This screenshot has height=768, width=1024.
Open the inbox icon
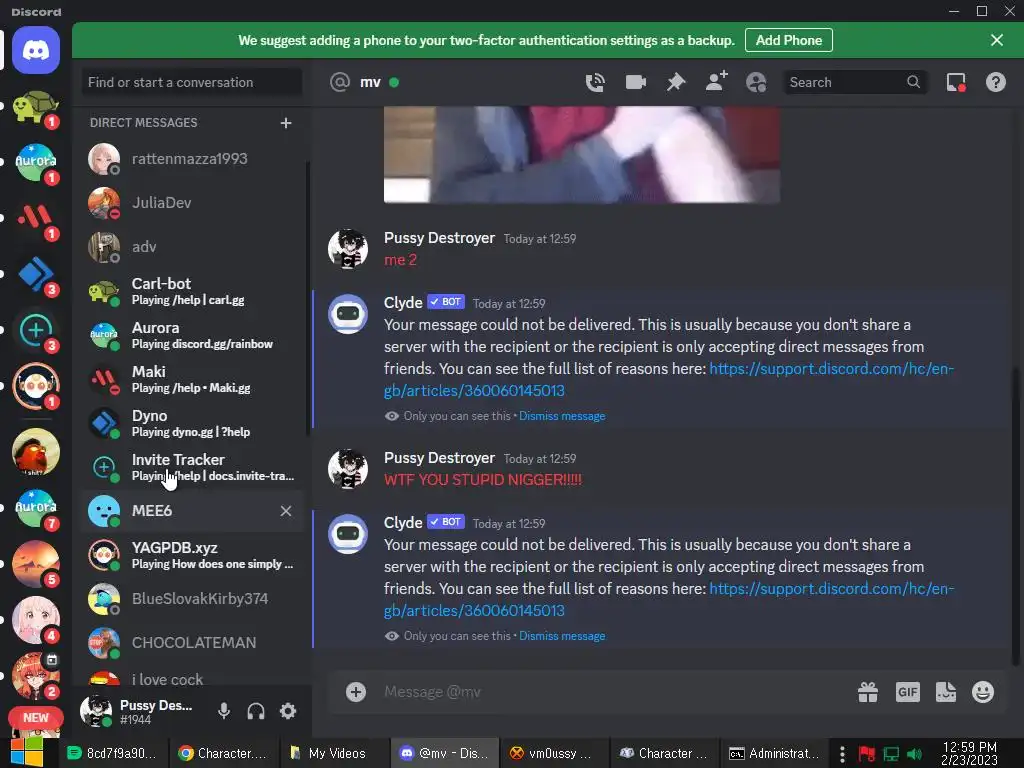coord(955,82)
